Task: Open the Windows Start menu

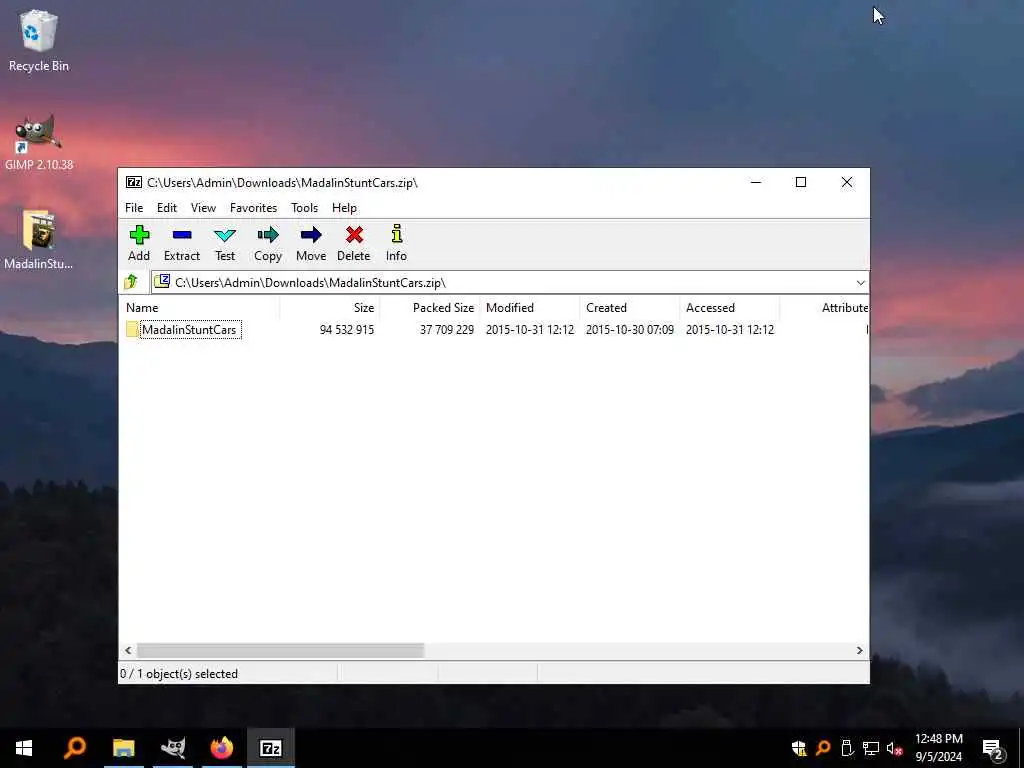Action: (x=24, y=748)
